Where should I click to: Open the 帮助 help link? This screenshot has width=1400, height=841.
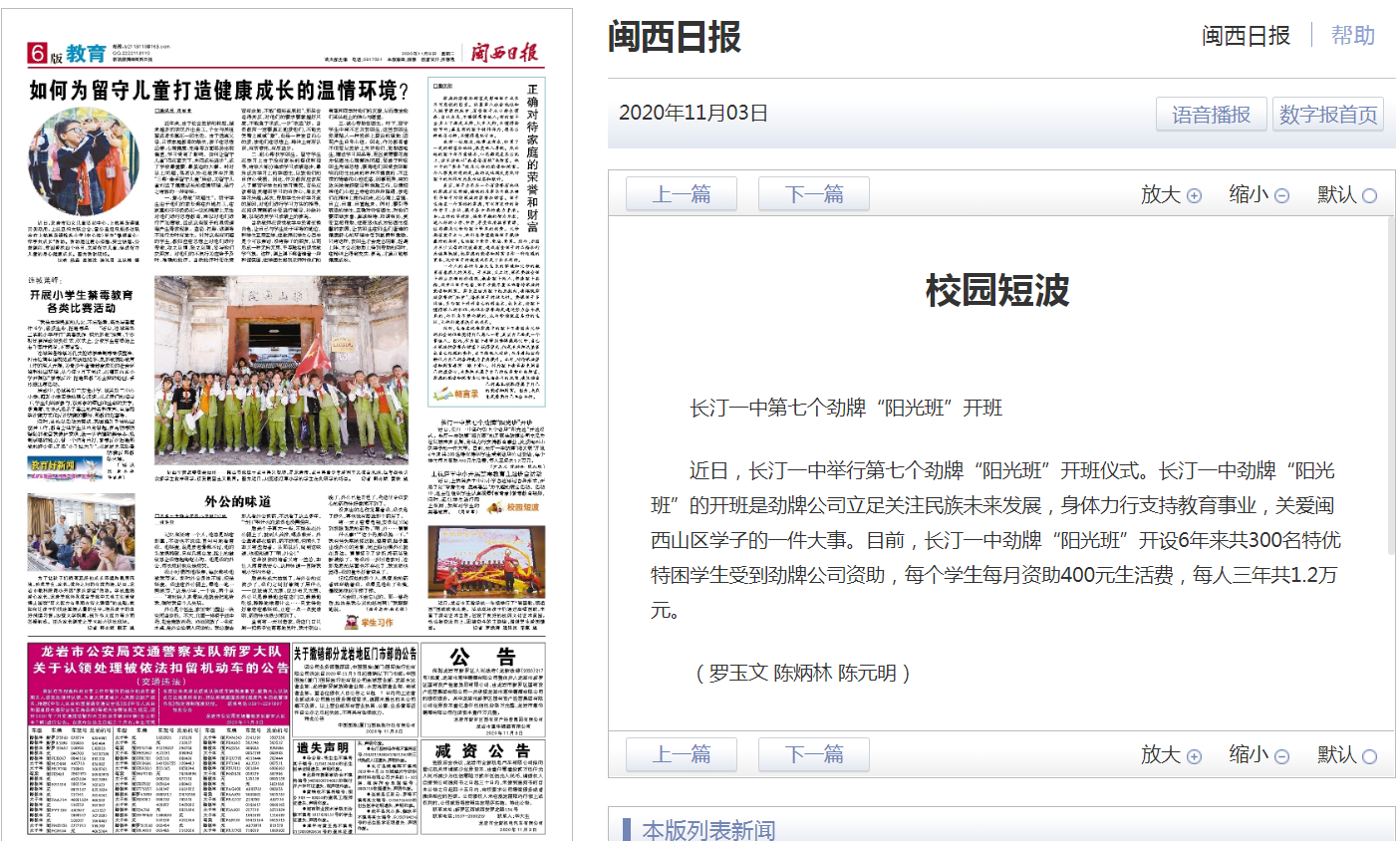pos(1352,36)
